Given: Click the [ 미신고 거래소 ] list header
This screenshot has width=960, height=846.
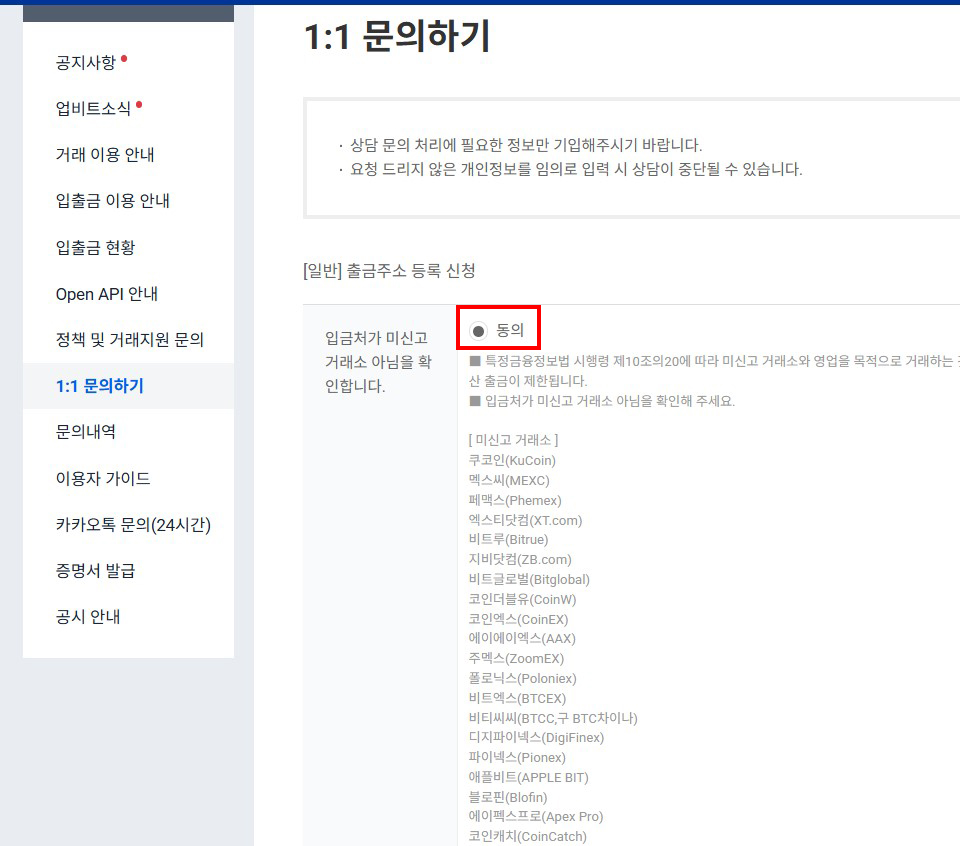Looking at the screenshot, I should pyautogui.click(x=513, y=440).
